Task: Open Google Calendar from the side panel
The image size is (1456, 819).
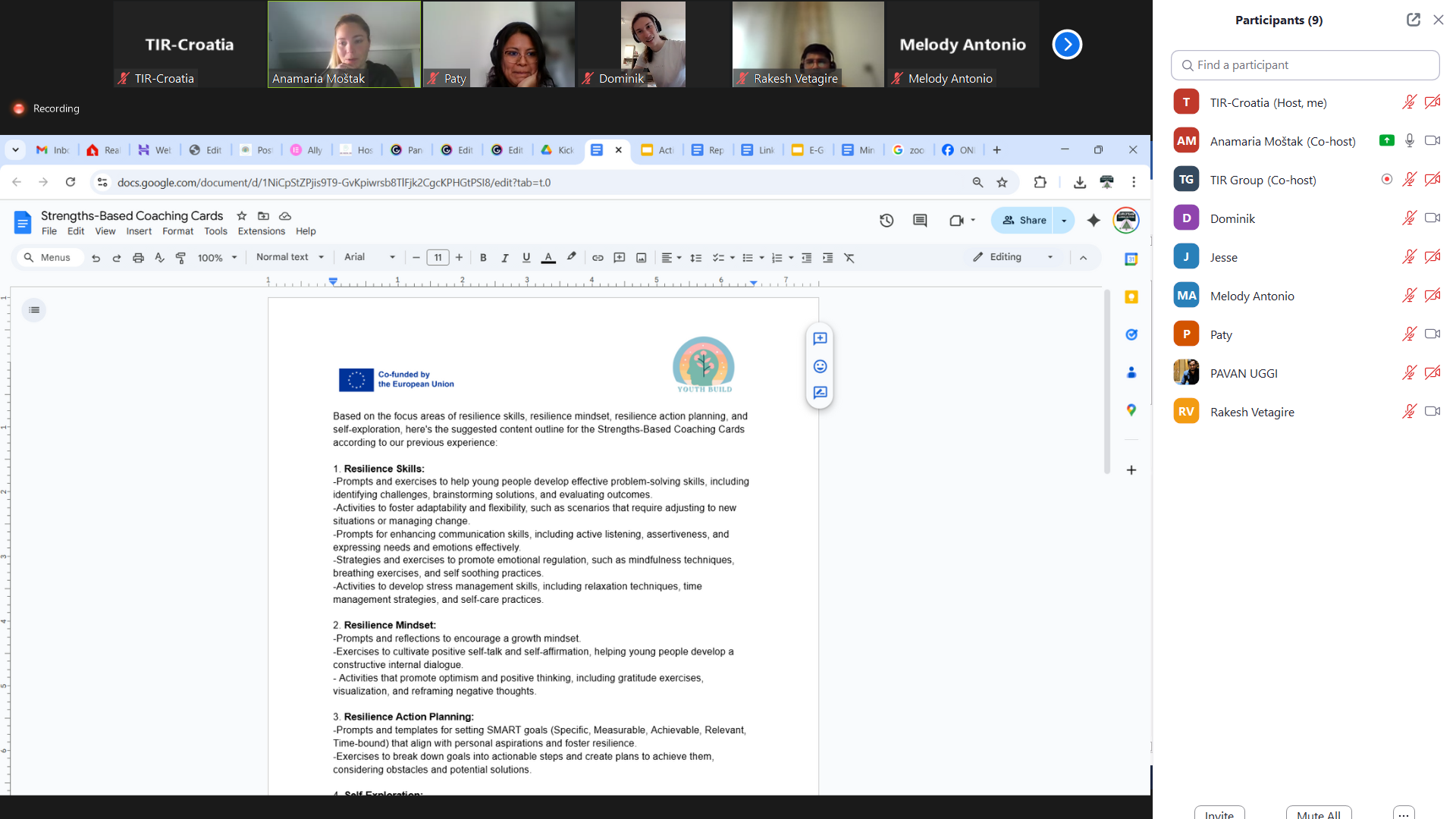Action: pos(1131,259)
